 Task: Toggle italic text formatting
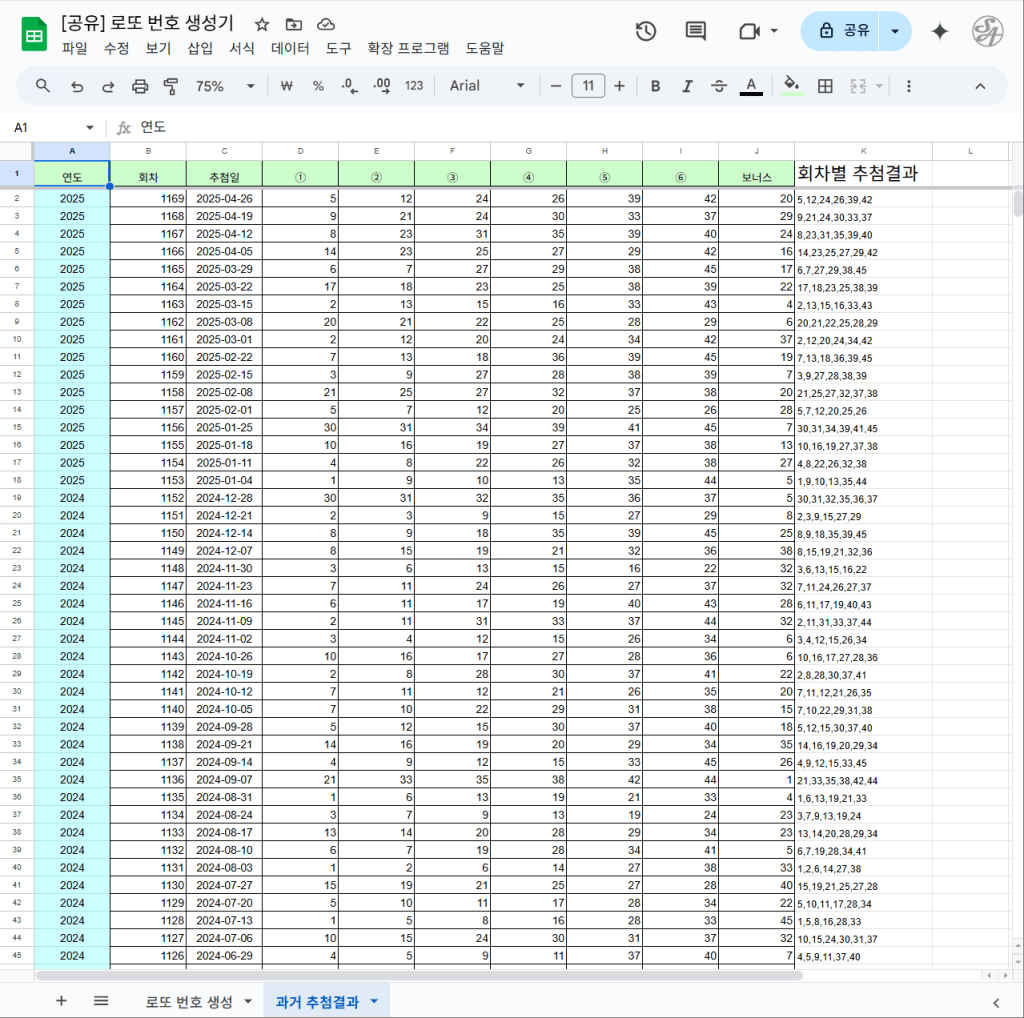(x=687, y=86)
